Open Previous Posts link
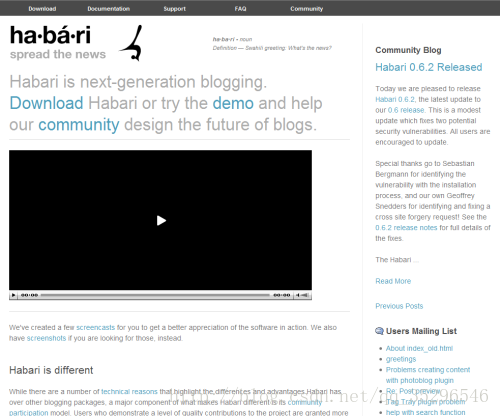Image resolution: width=500 pixels, height=416 pixels. (x=399, y=306)
